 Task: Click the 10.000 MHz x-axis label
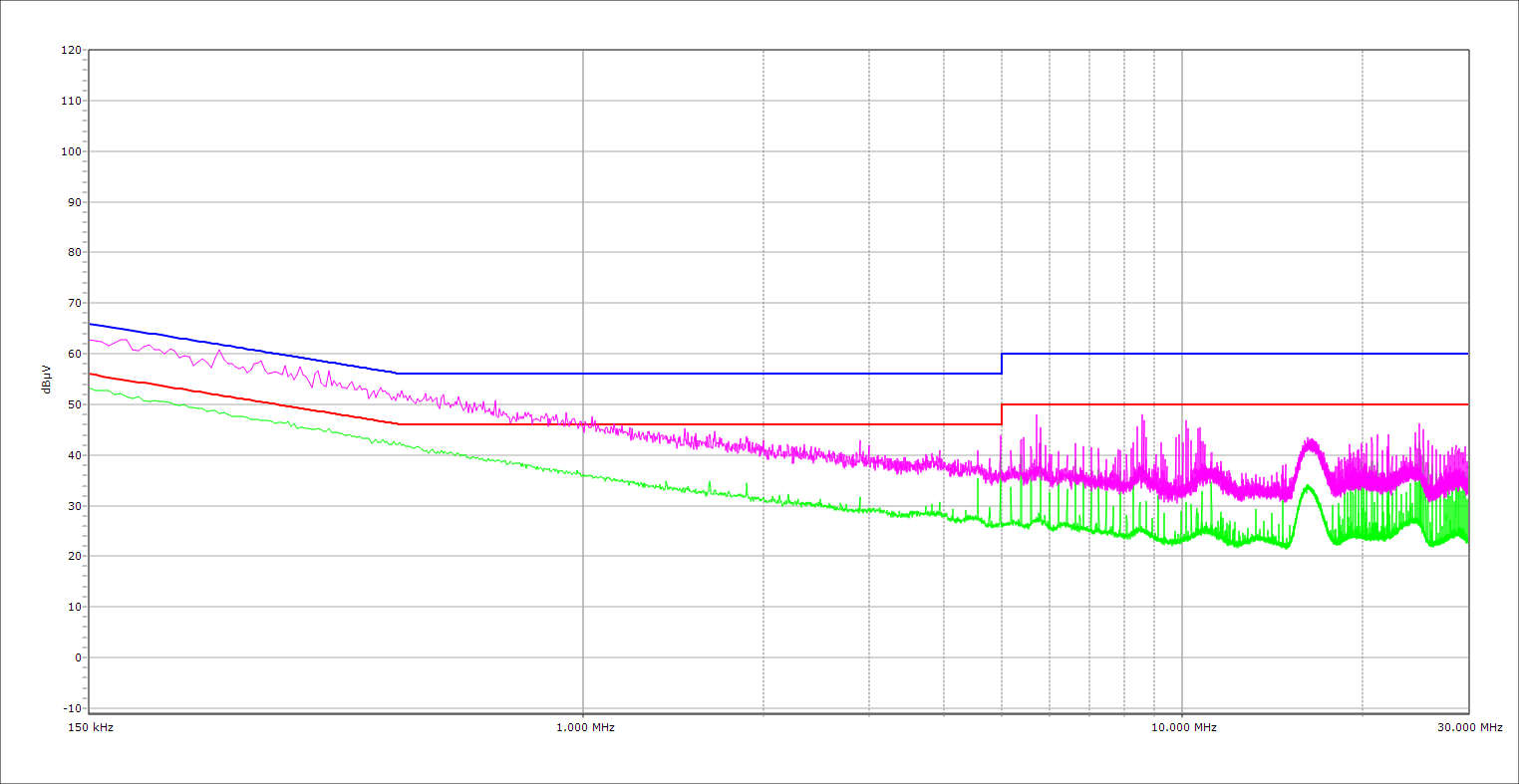click(1182, 728)
